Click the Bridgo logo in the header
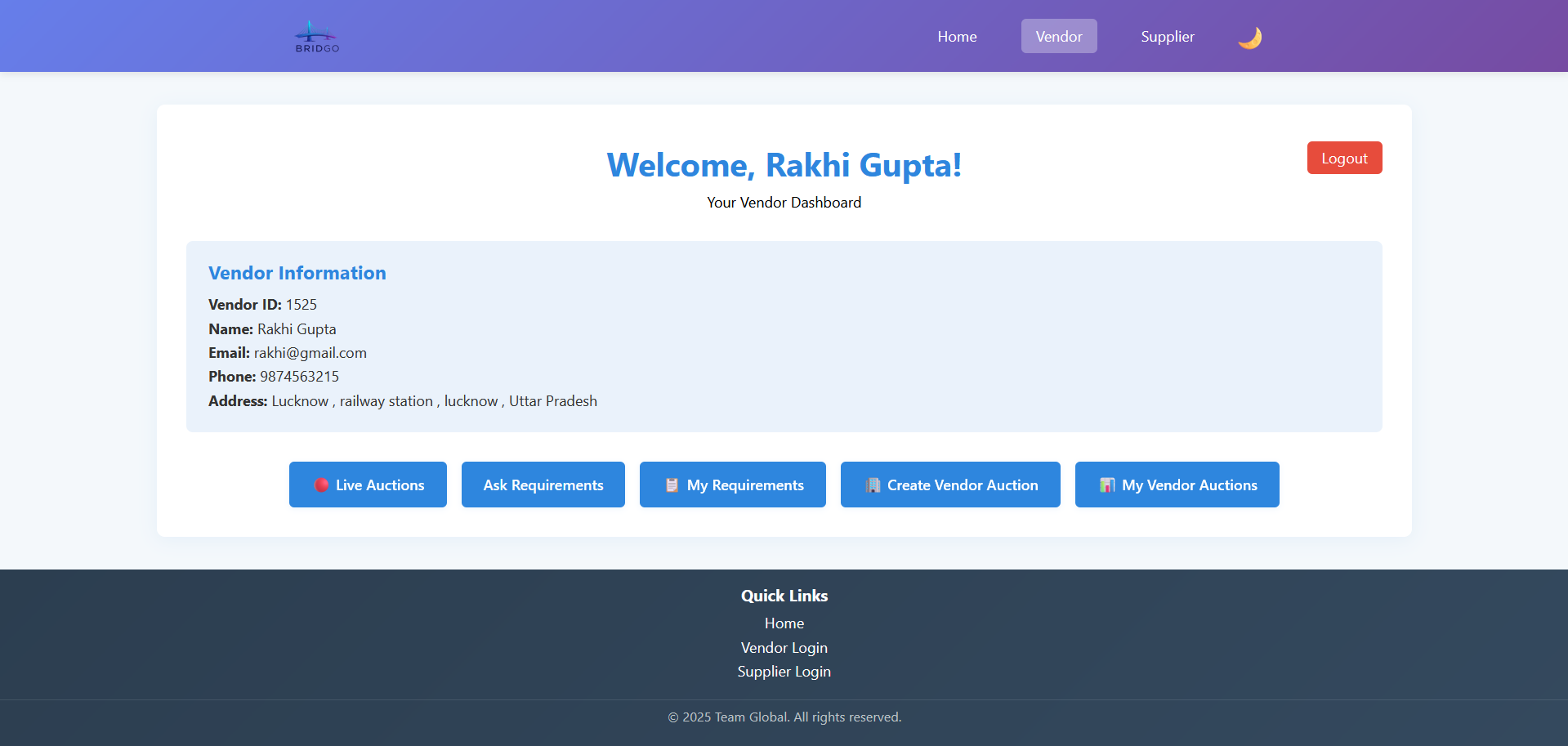 317,37
